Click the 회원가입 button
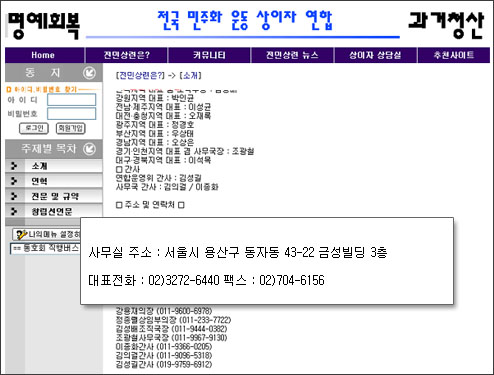 click(70, 128)
